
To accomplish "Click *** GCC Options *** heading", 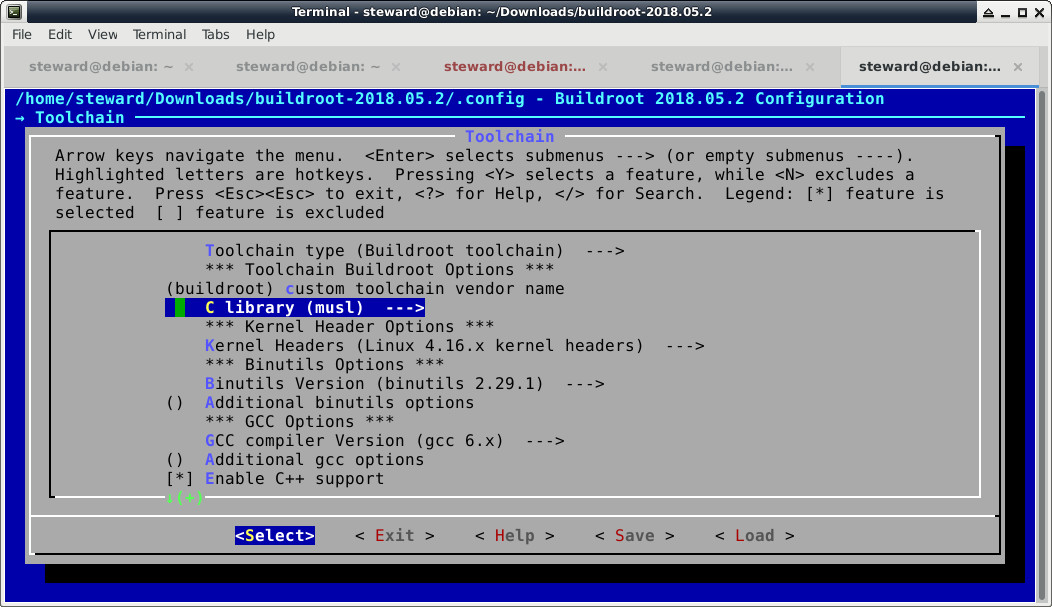I will [x=299, y=422].
